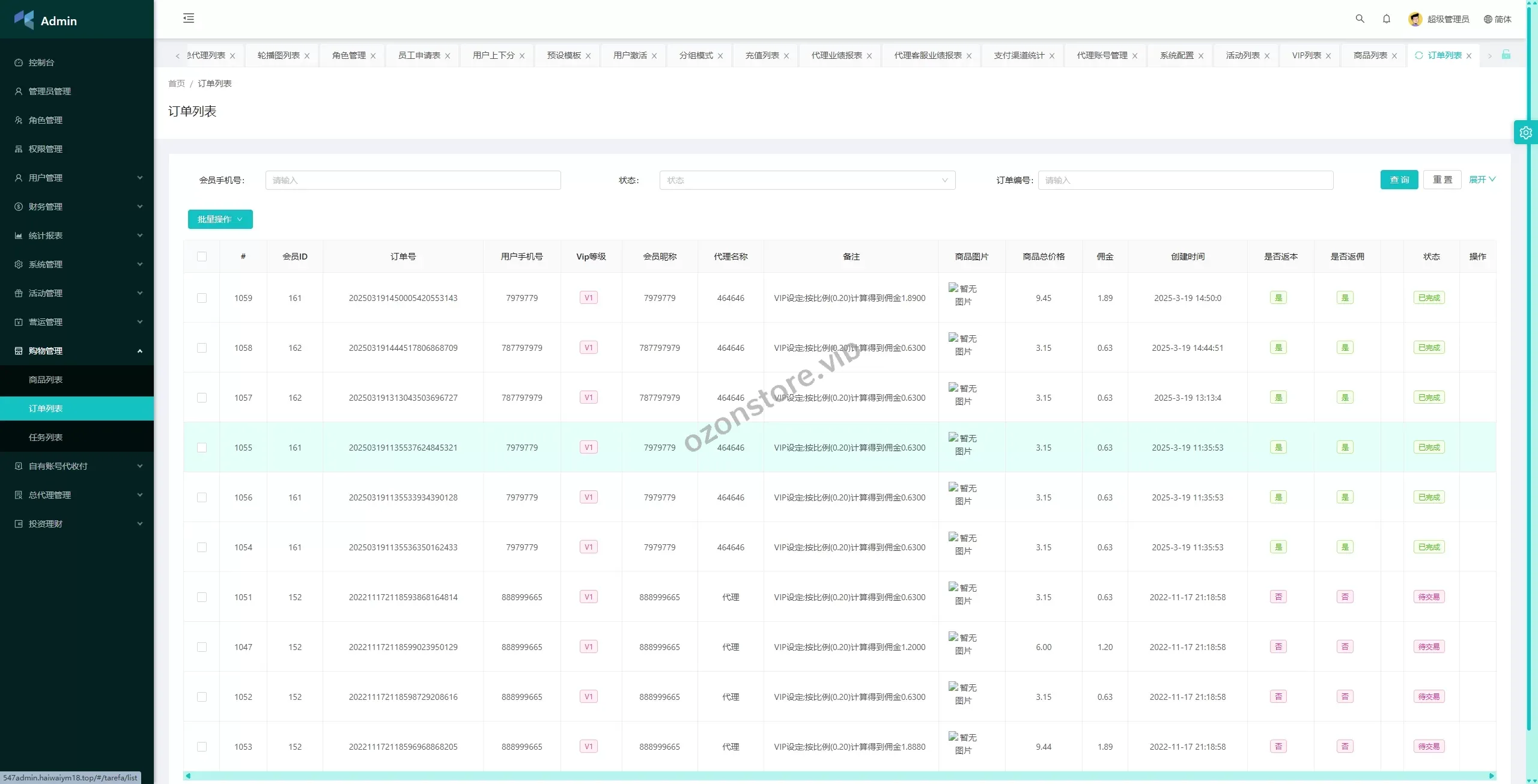
Task: Open the floating settings gear panel
Action: [1525, 133]
